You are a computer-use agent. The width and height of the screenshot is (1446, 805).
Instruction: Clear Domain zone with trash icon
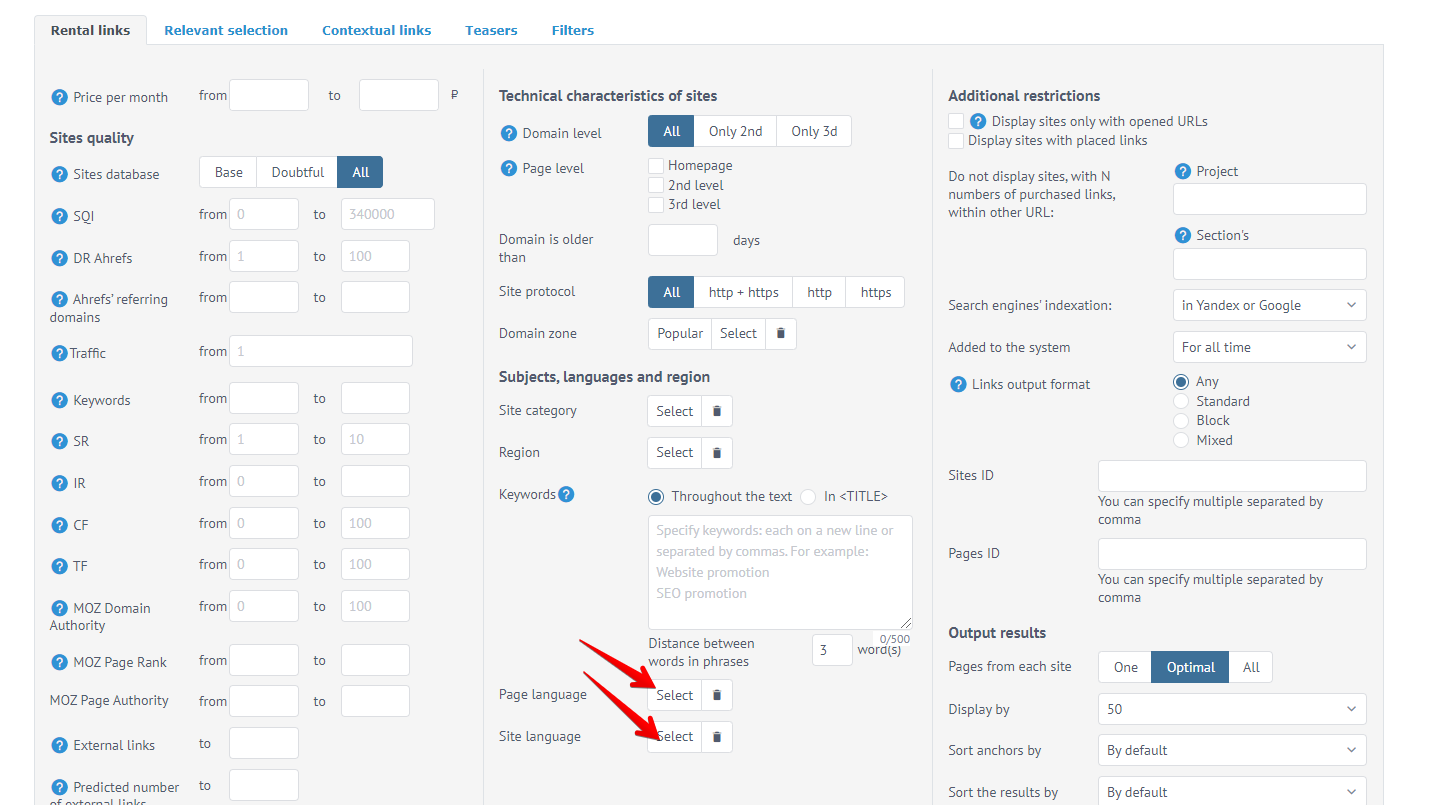[781, 333]
